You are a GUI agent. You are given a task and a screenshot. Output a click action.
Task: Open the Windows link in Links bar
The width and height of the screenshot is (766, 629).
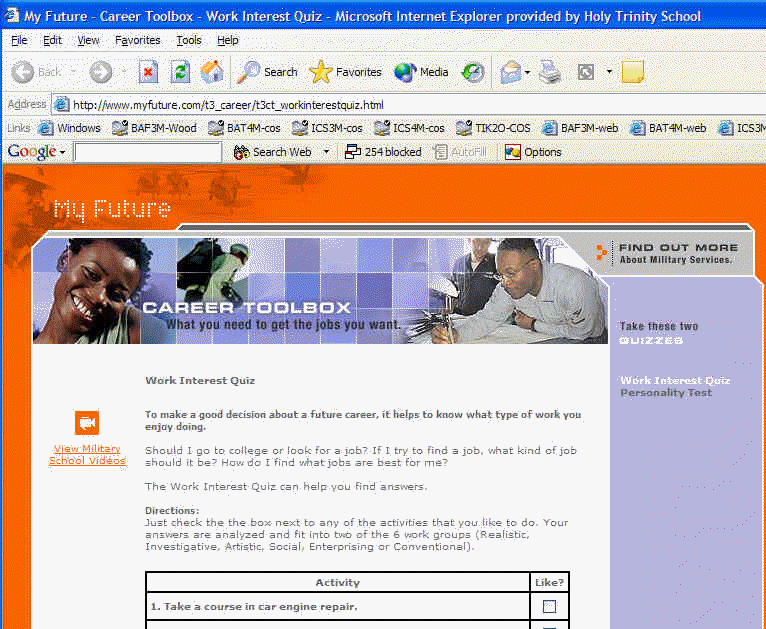[70, 128]
